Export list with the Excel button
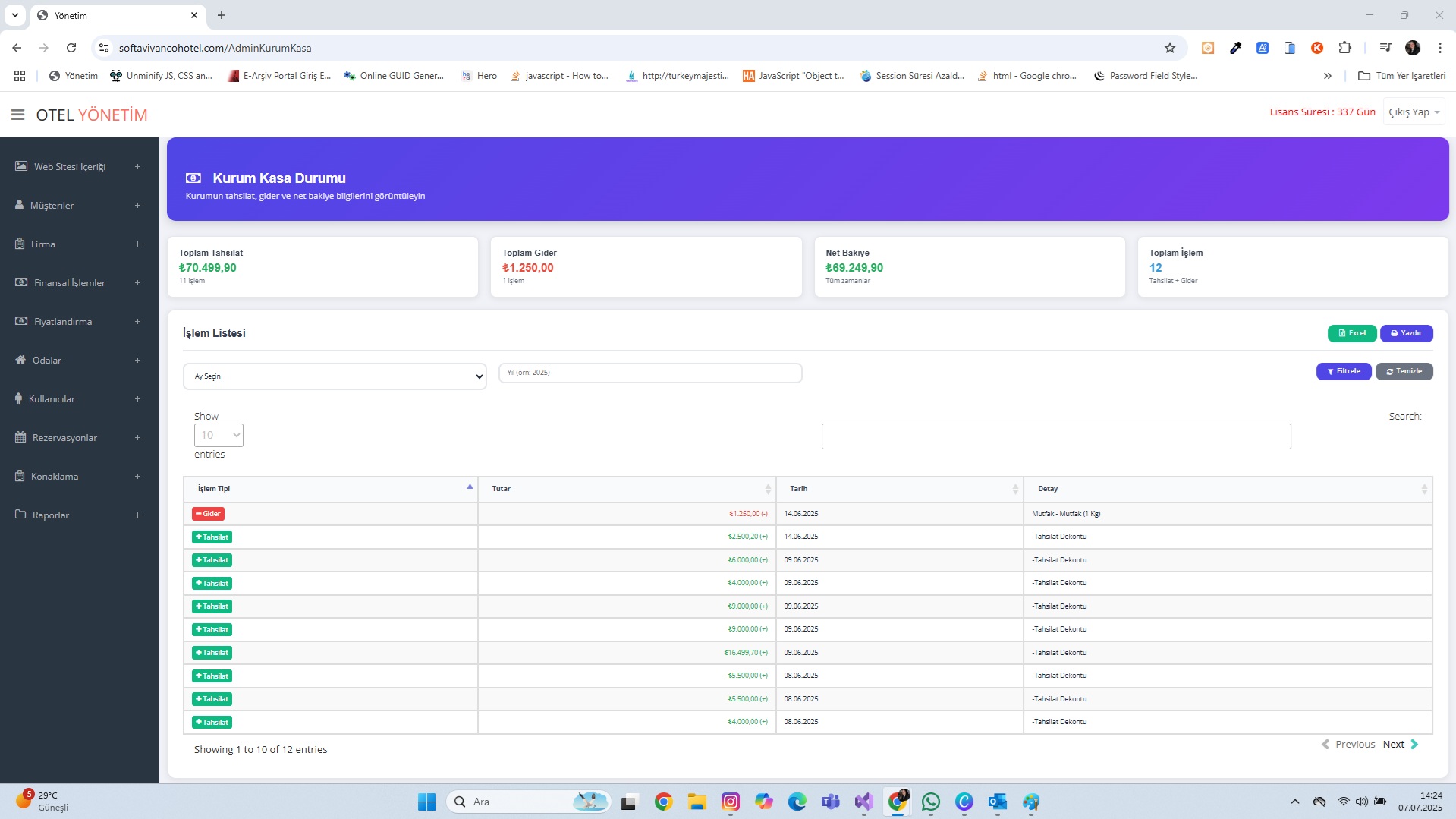 click(1352, 333)
